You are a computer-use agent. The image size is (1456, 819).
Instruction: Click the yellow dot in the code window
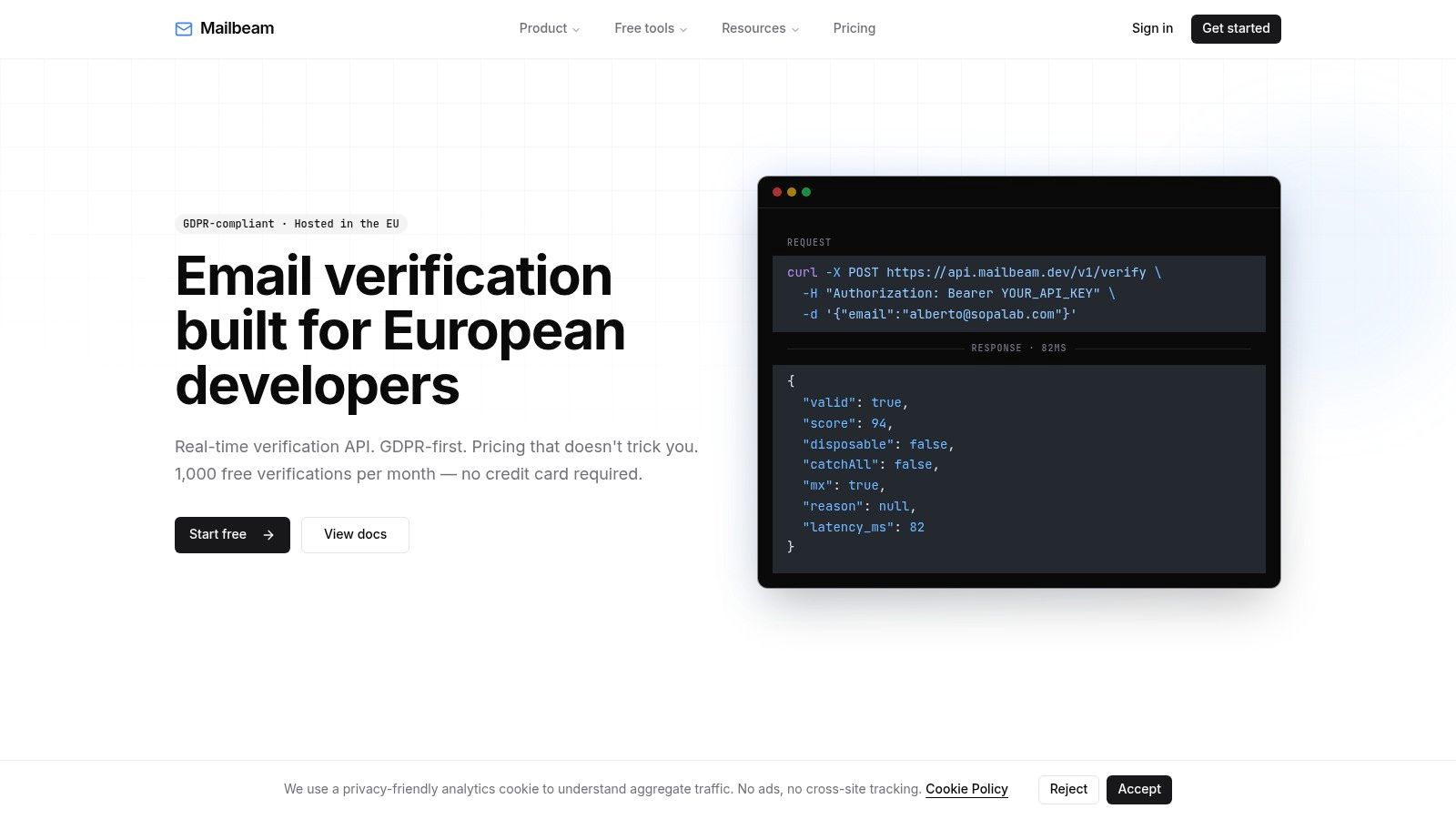(x=792, y=192)
